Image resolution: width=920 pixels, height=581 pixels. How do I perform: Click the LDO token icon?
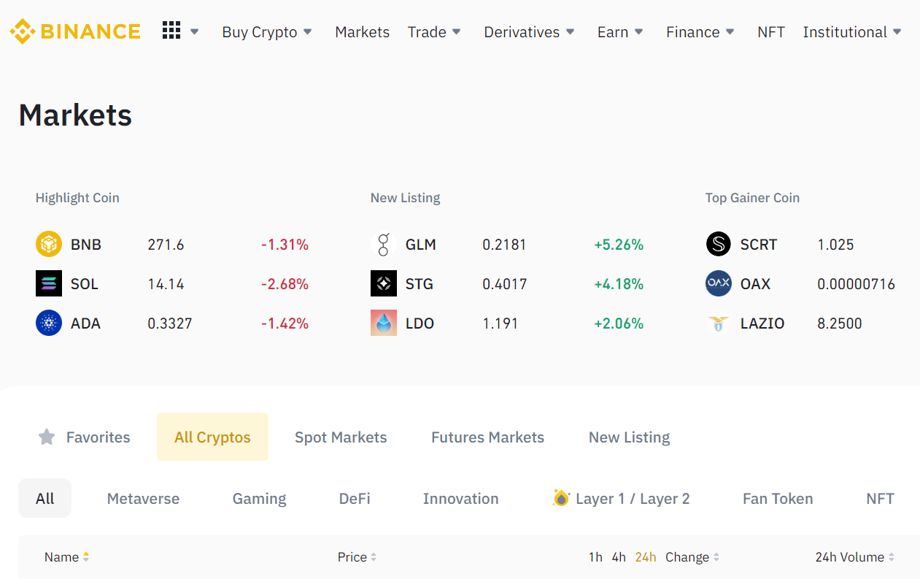pyautogui.click(x=384, y=323)
